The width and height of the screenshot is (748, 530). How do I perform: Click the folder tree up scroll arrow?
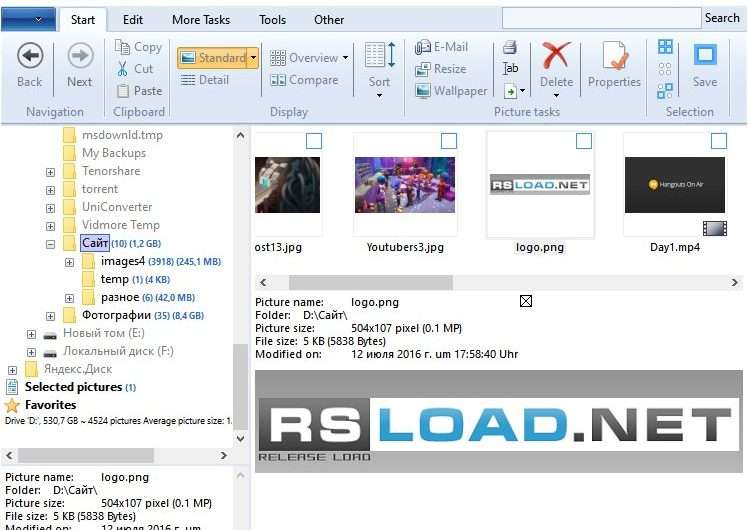pyautogui.click(x=240, y=135)
